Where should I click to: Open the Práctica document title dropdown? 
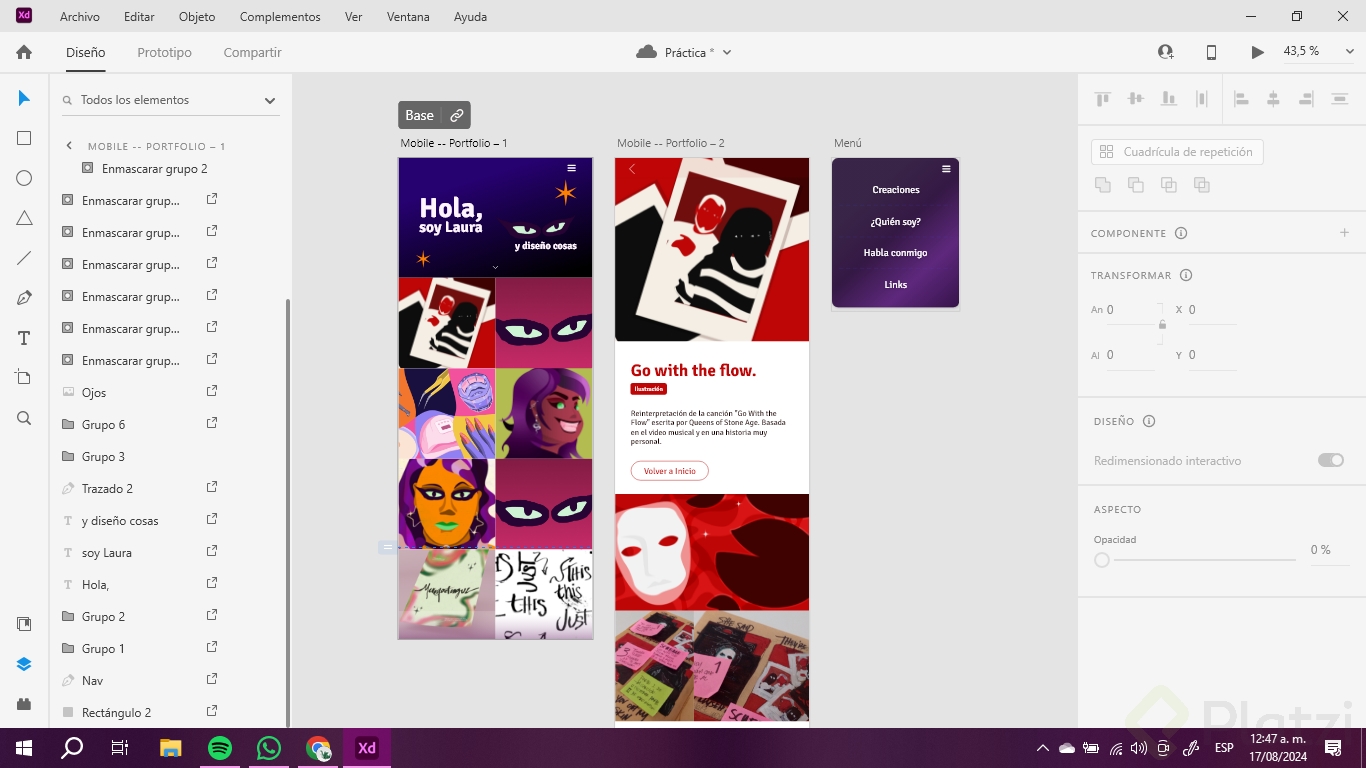727,52
